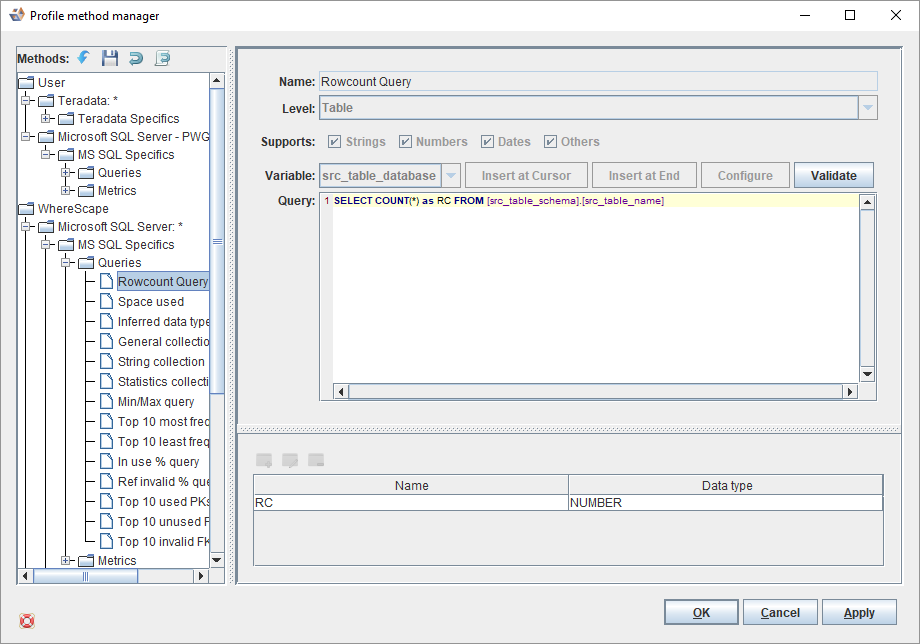Select the Top 10 unused method

point(163,521)
